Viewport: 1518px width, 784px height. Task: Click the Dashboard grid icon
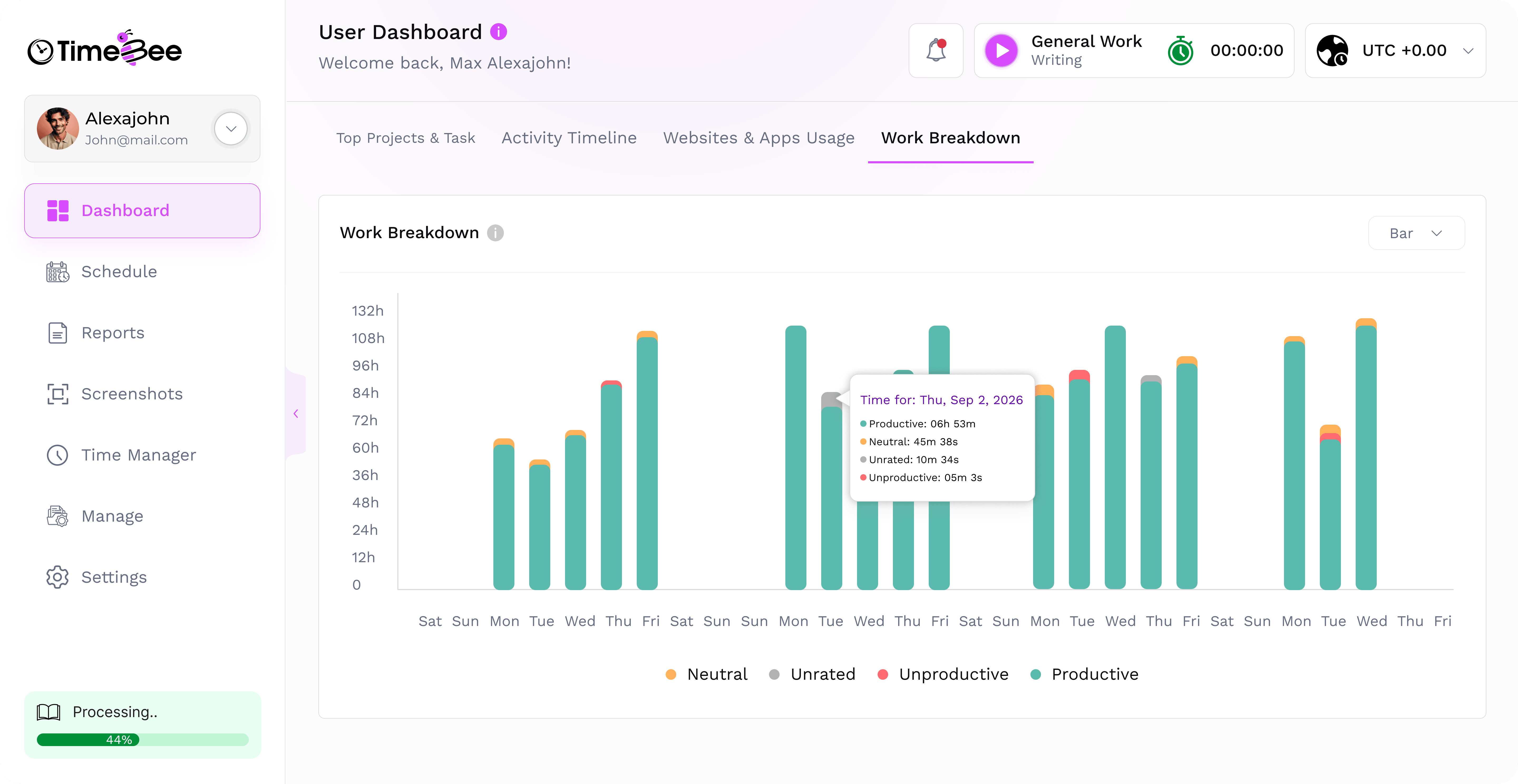(x=58, y=211)
